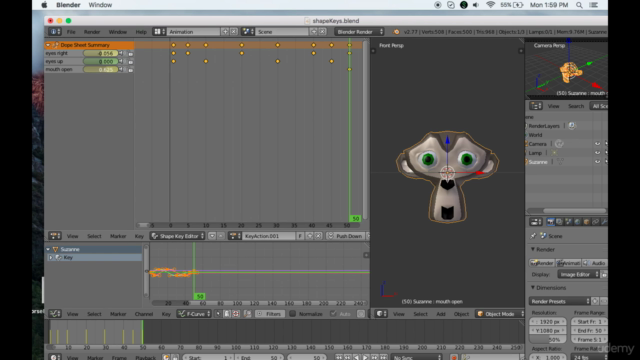Open the Graph Editor type selector

pyautogui.click(x=55, y=314)
